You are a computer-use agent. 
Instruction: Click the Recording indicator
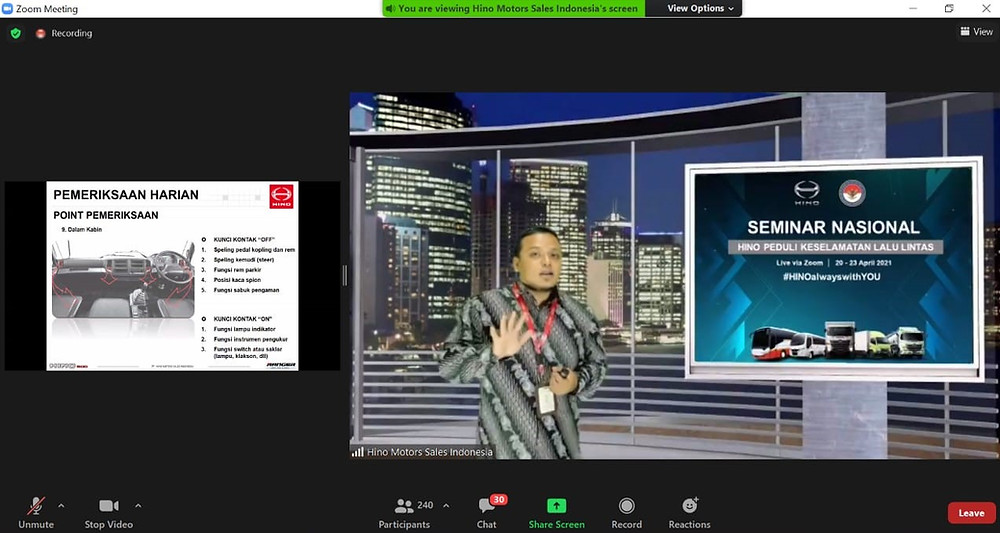click(64, 33)
